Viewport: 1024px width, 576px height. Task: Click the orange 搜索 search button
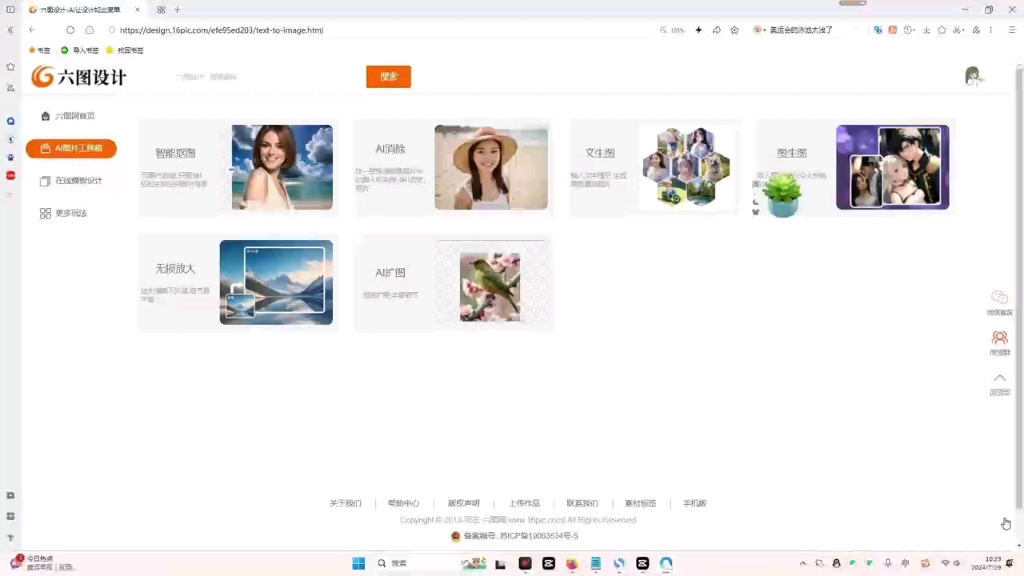(x=388, y=76)
